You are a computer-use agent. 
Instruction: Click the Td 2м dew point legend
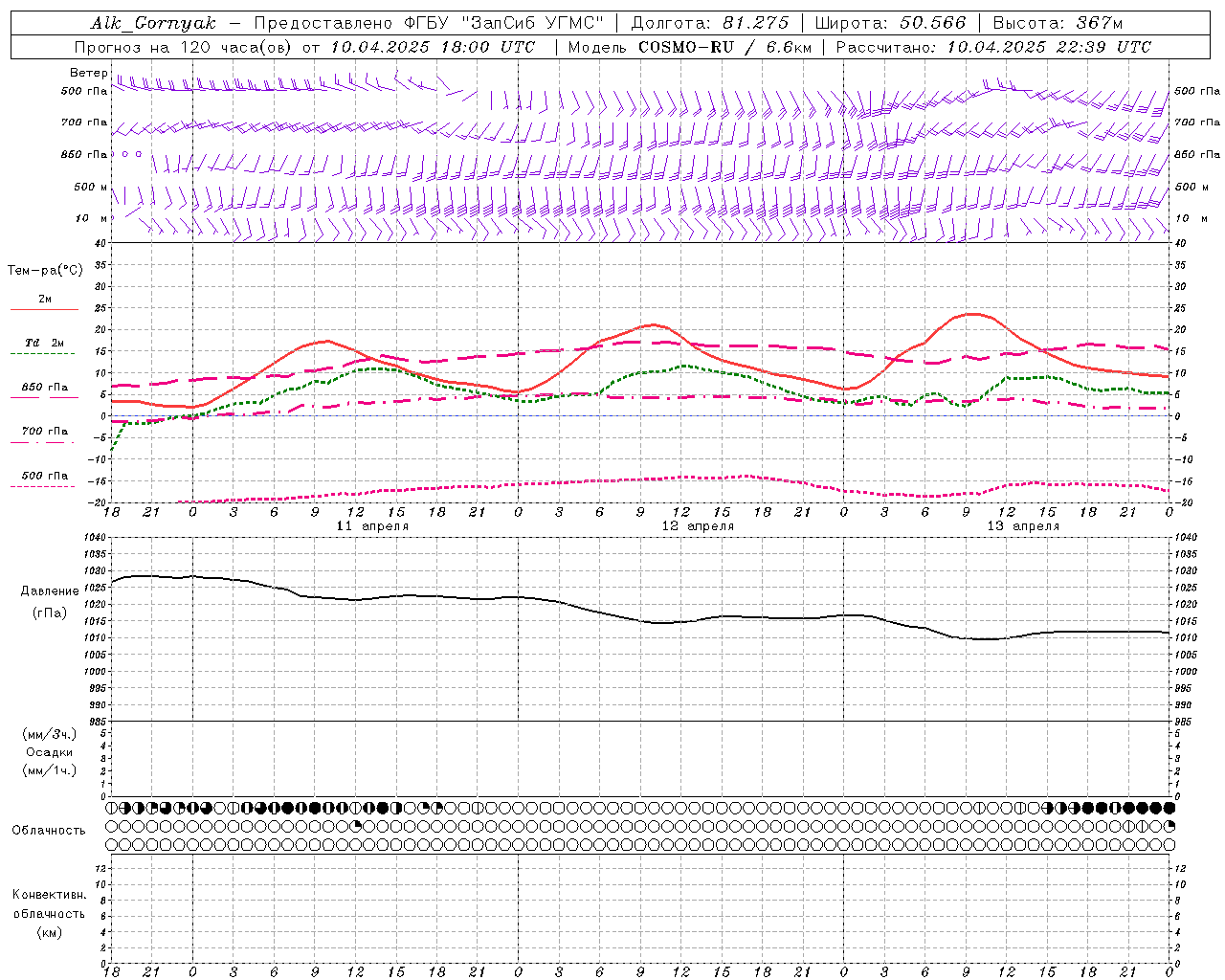(44, 343)
